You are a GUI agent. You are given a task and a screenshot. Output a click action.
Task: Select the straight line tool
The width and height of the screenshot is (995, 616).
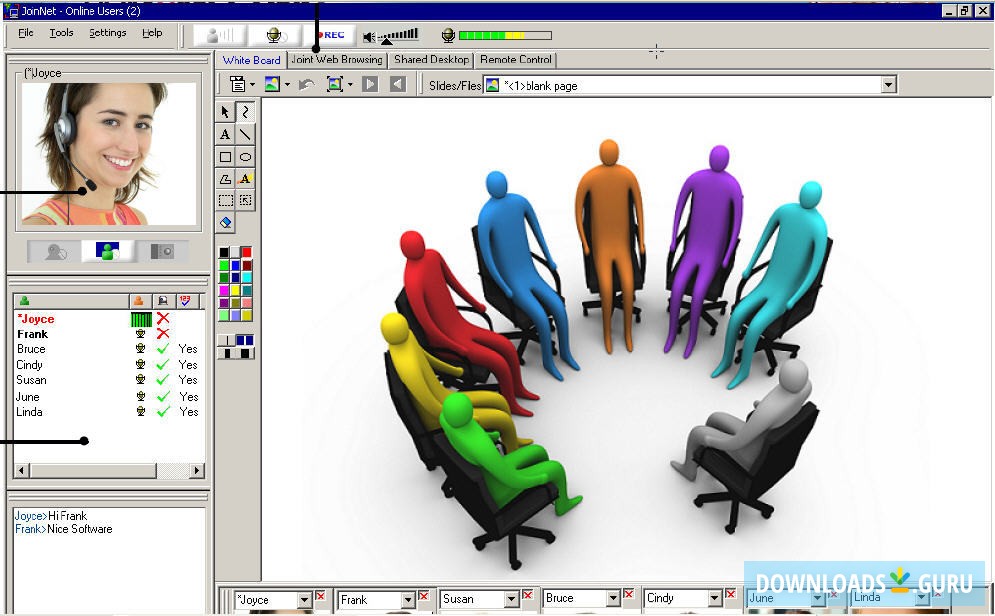coord(246,134)
